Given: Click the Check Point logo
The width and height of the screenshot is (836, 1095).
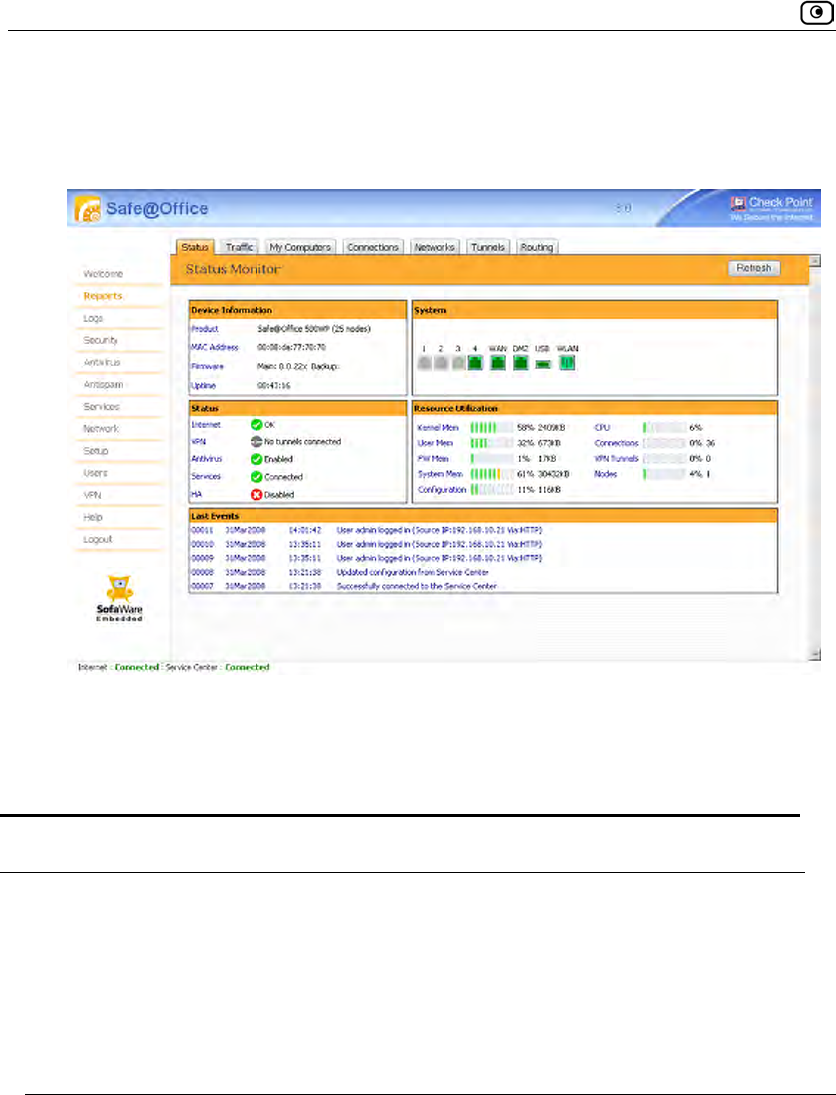Looking at the screenshot, I should pos(772,207).
